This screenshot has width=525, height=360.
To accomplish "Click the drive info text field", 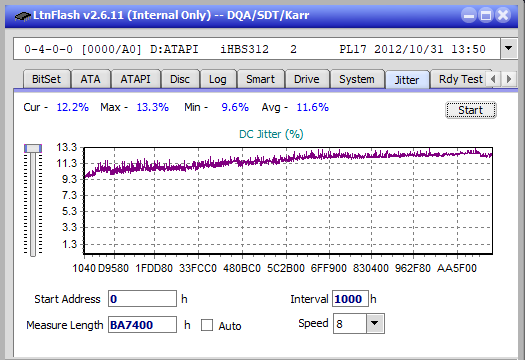I will [257, 49].
